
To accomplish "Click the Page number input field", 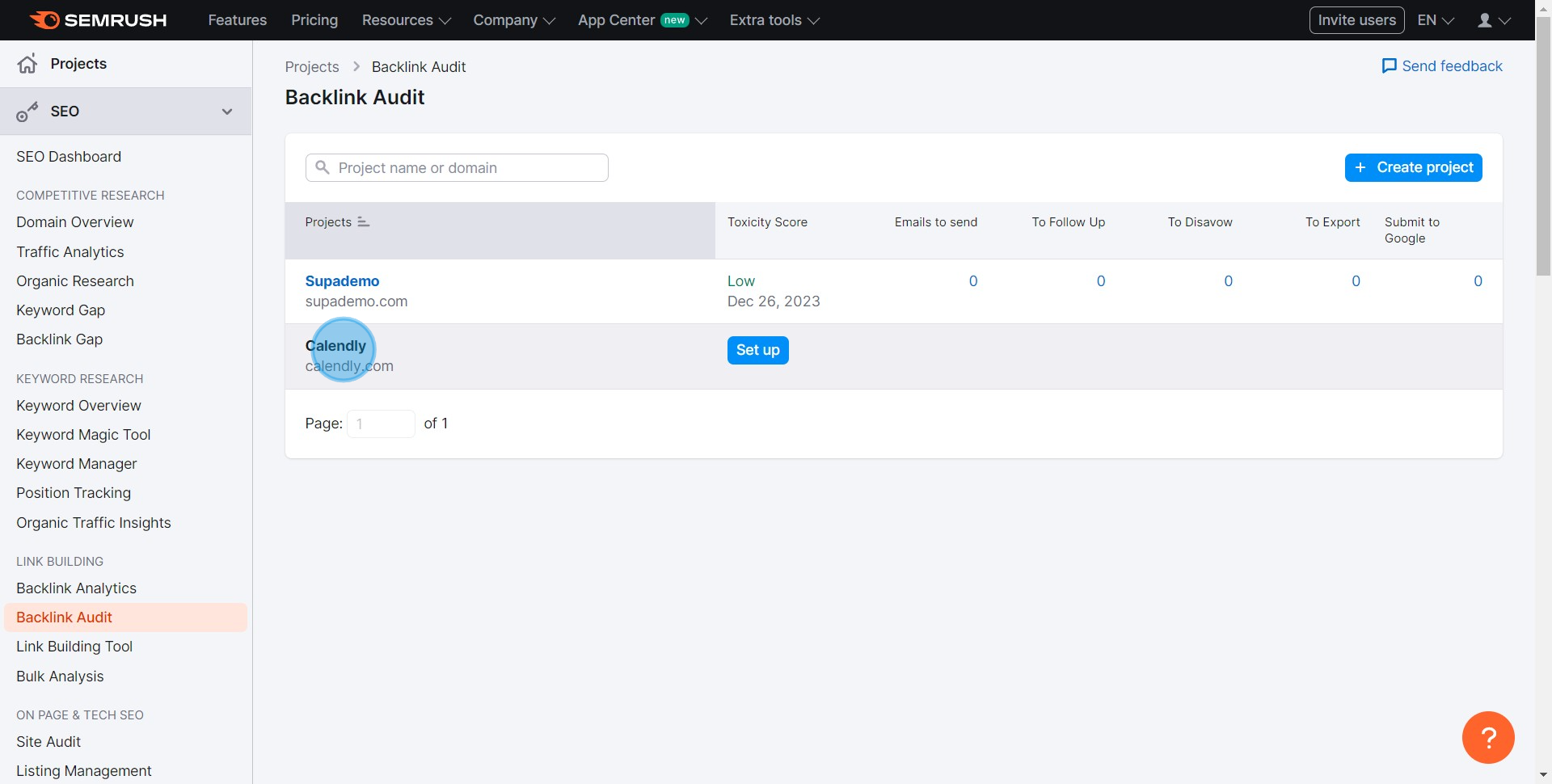I will 381,424.
